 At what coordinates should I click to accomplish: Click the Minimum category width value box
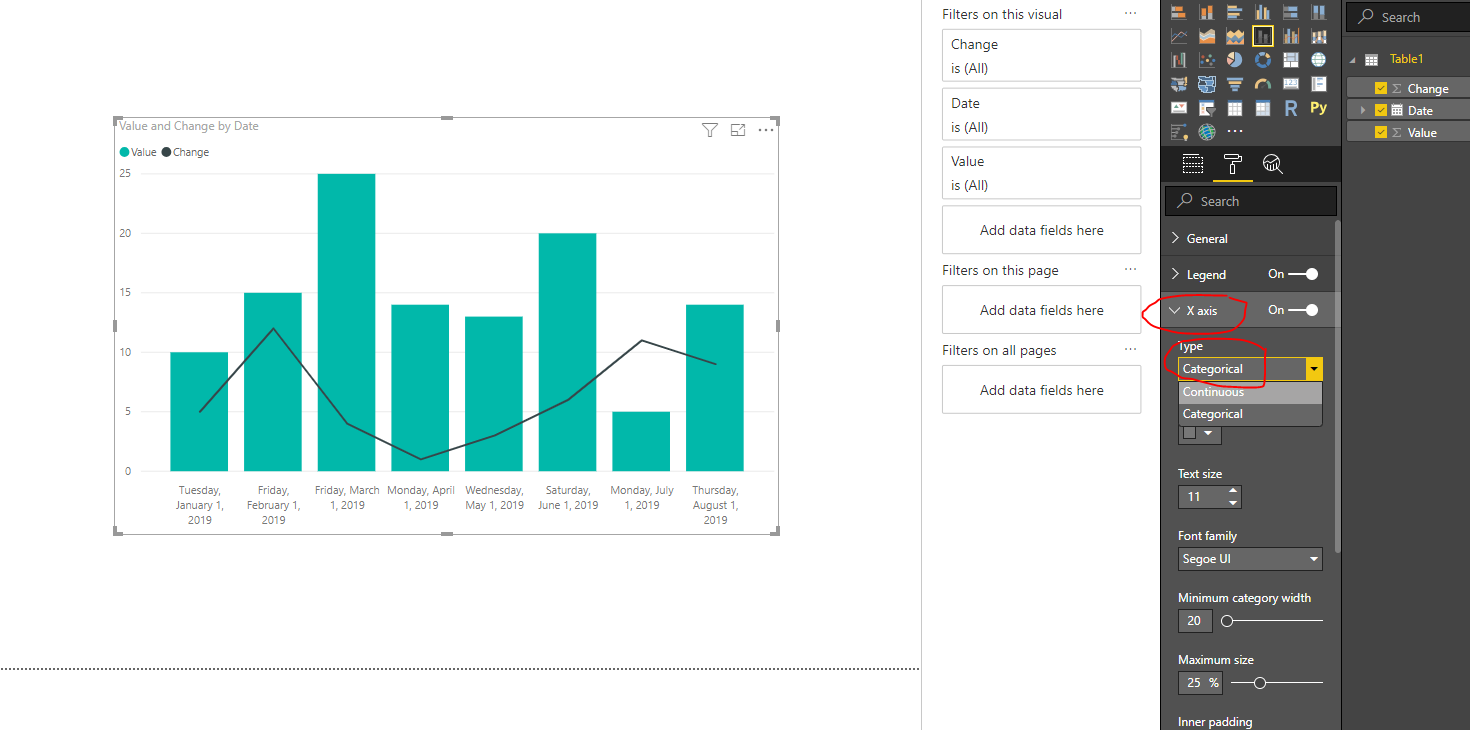(1195, 621)
